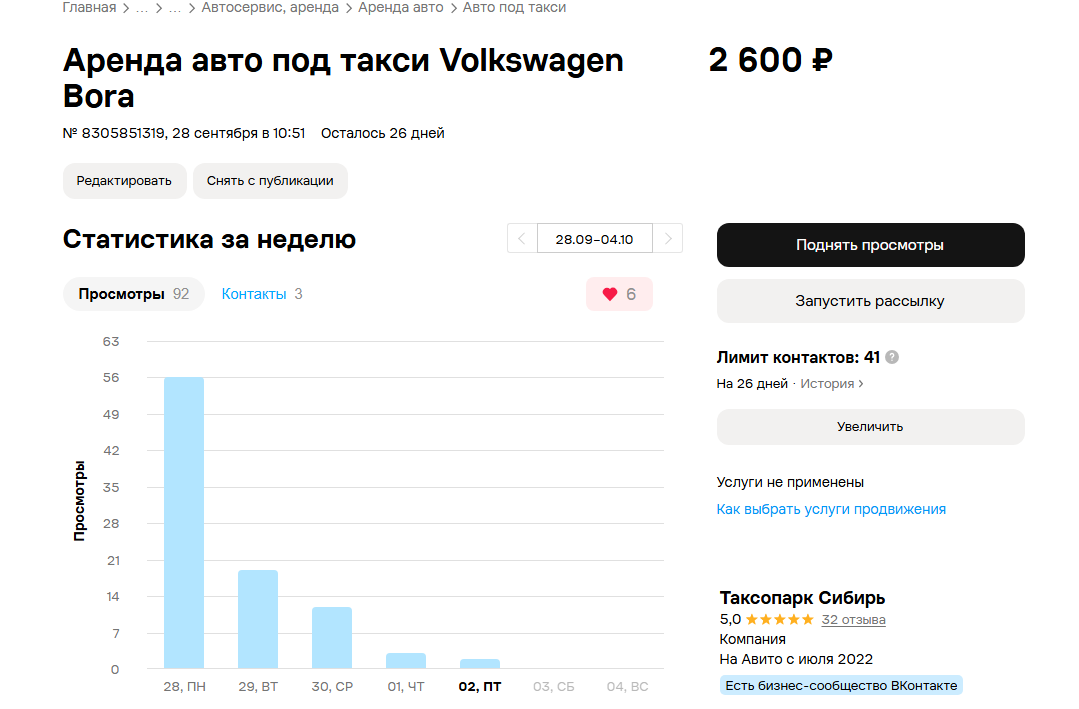Click the five-star rating icons
The height and width of the screenshot is (709, 1079).
[x=780, y=620]
